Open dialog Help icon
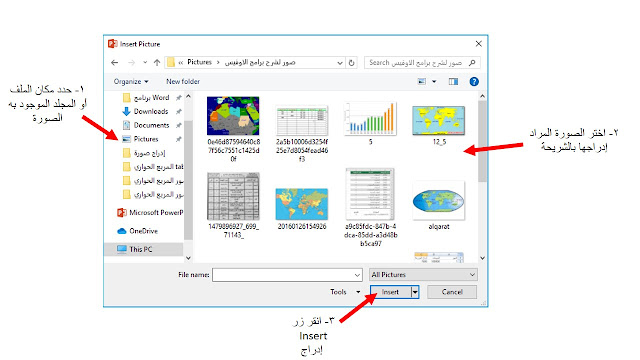This screenshot has height=360, width=640. pyautogui.click(x=474, y=82)
